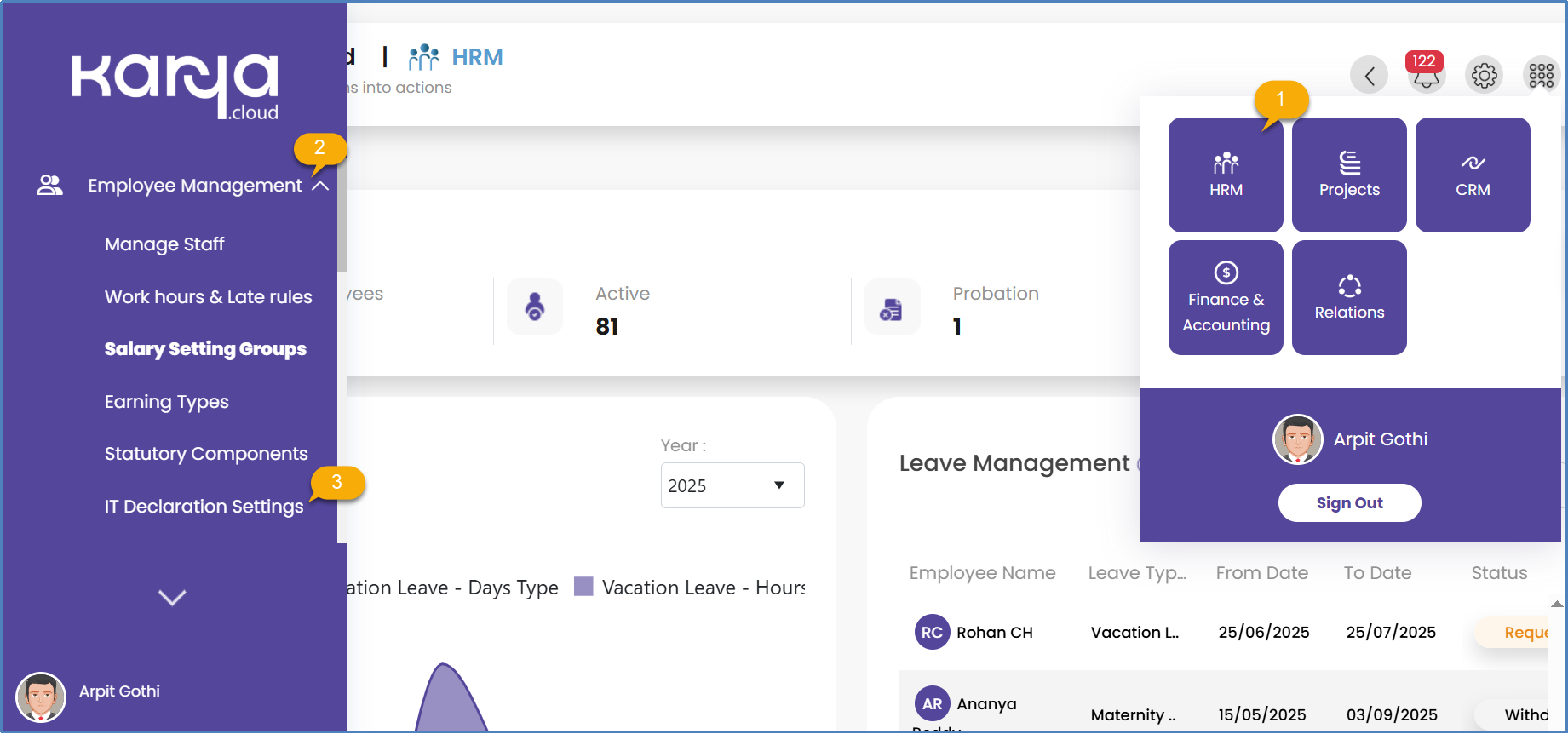Open the Relations app tile
The width and height of the screenshot is (1568, 734).
1349,297
